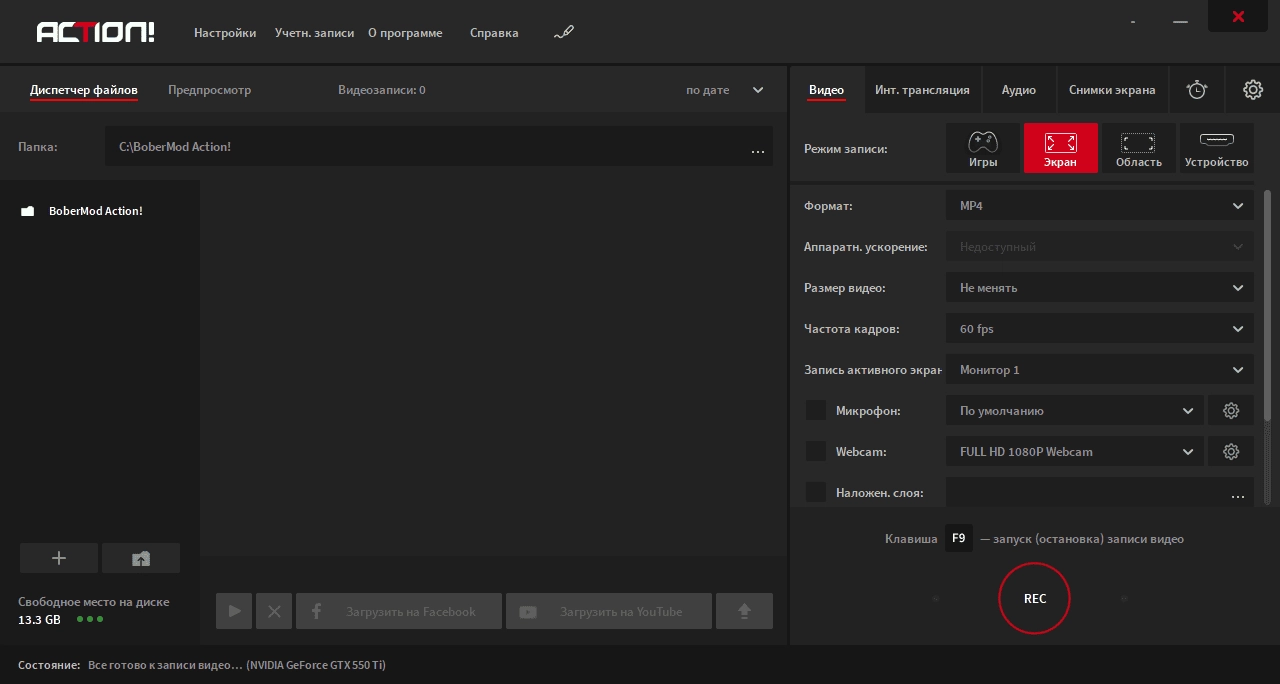Open the Монитор 1 screen dropdown
Screen dimensions: 1280x684
coord(1100,370)
